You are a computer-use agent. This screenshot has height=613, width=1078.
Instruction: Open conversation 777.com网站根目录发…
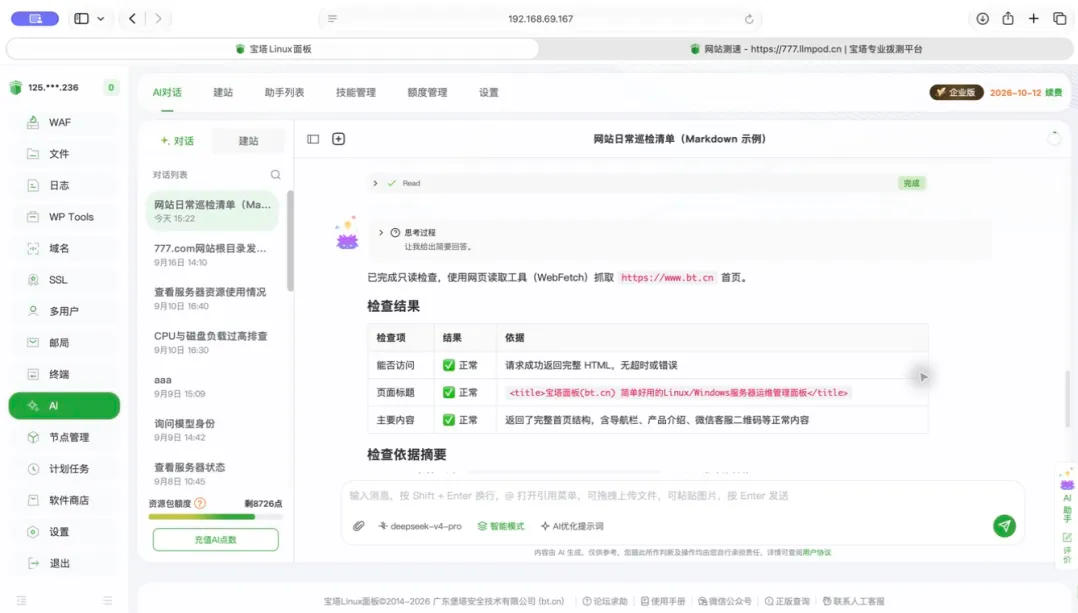[212, 254]
